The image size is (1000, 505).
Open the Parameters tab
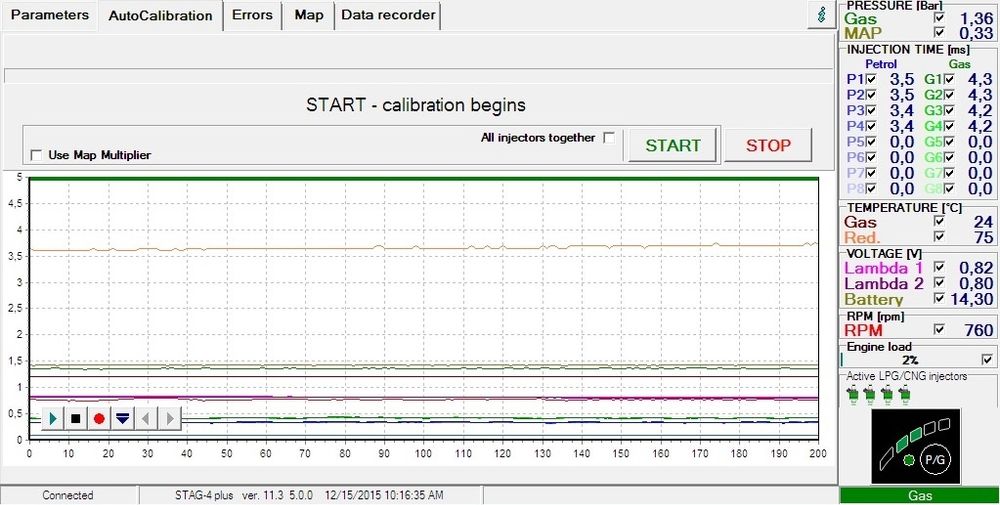pyautogui.click(x=50, y=15)
